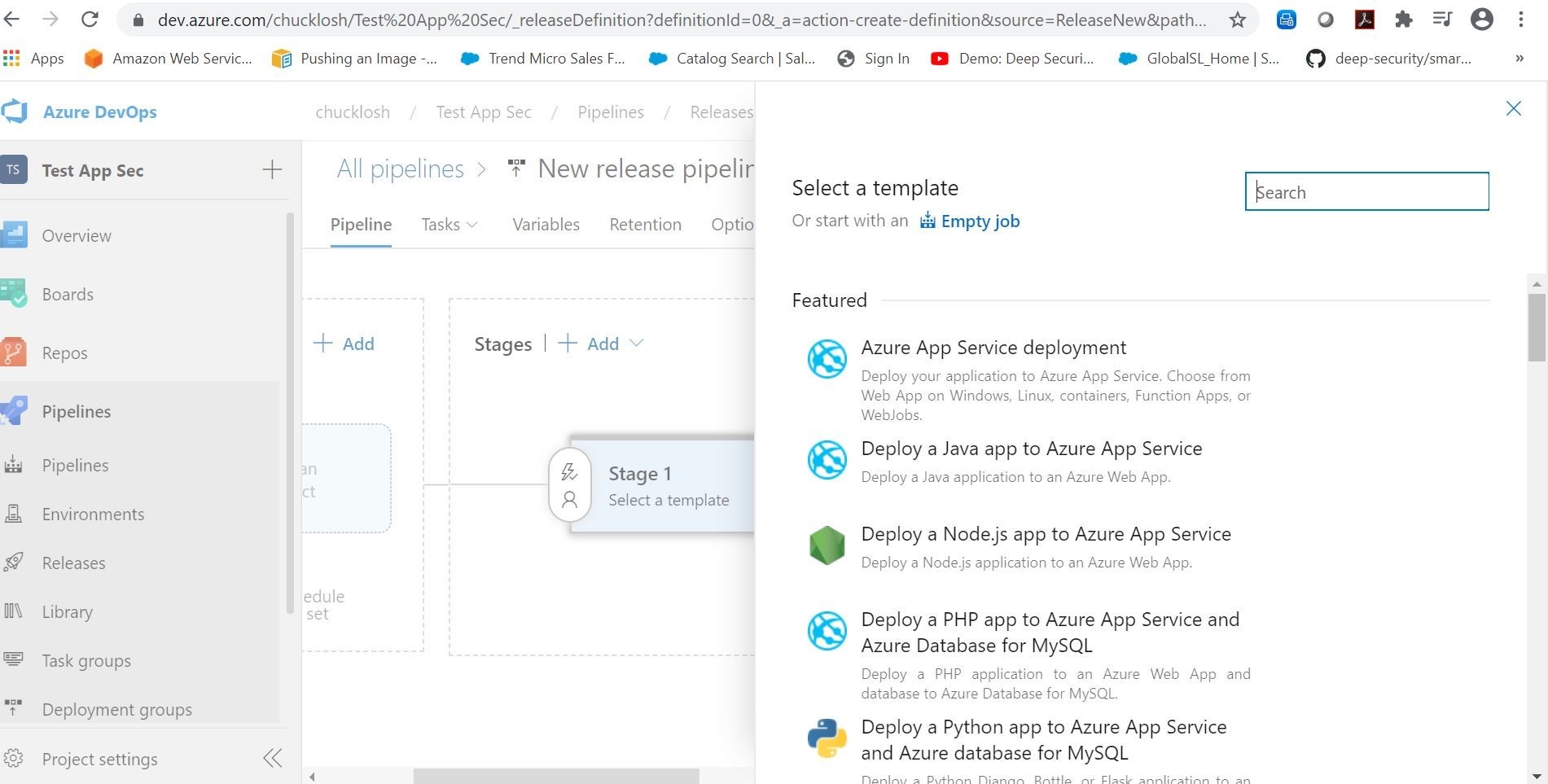This screenshot has height=784, width=1548.
Task: Open the Sign In bookmark
Action: [874, 59]
